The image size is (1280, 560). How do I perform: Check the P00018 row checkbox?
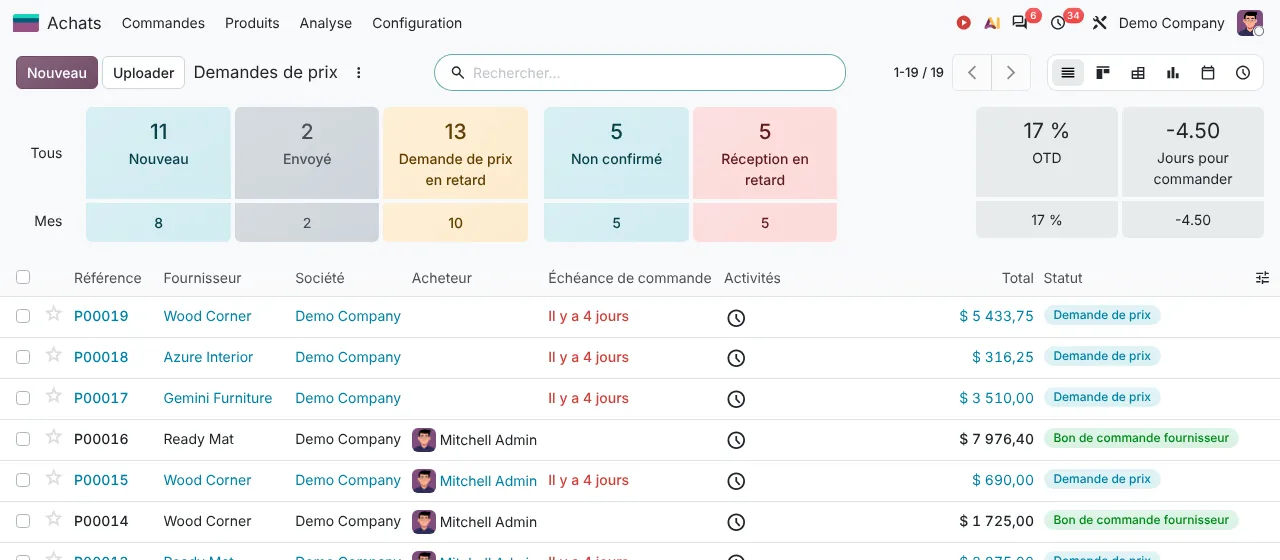point(23,357)
